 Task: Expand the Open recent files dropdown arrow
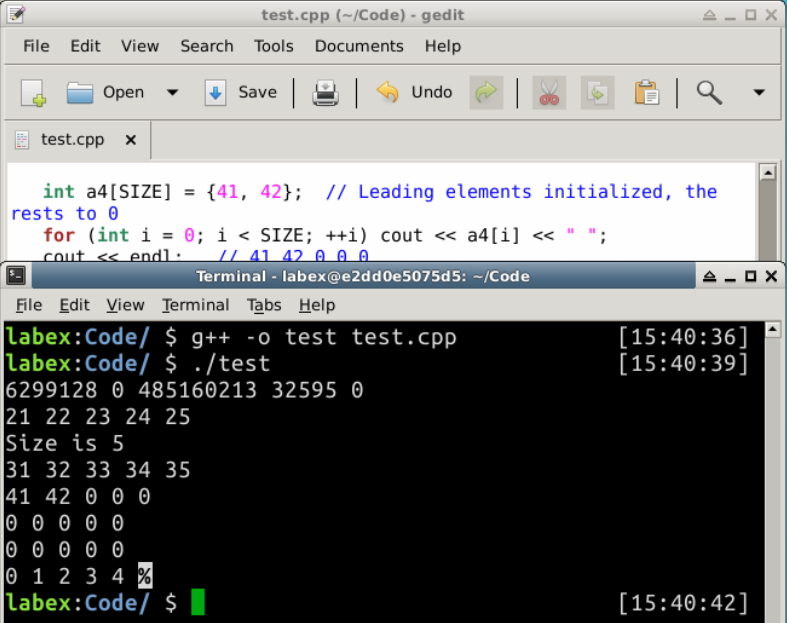[x=172, y=93]
